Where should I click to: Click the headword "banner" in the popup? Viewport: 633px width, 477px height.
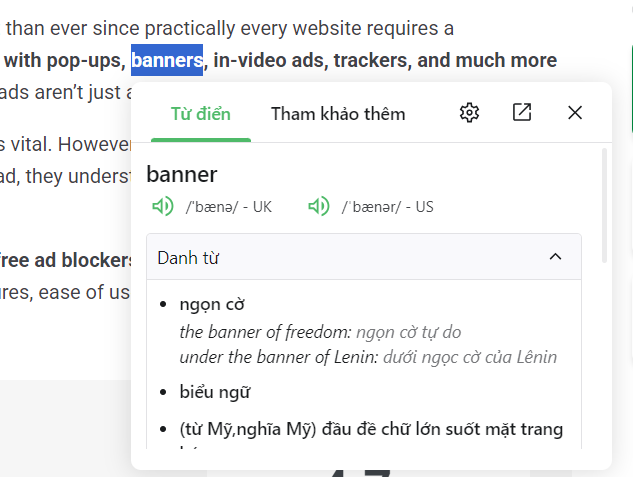click(x=182, y=175)
